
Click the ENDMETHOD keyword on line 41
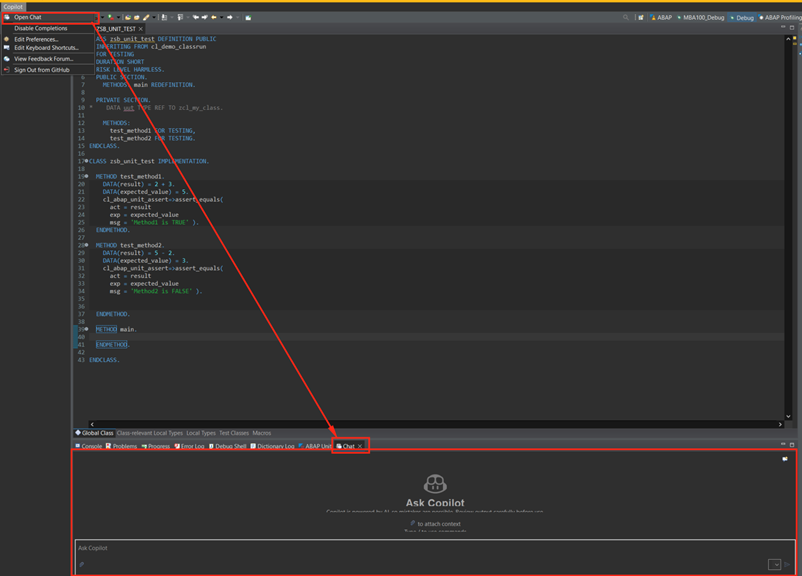(x=112, y=345)
